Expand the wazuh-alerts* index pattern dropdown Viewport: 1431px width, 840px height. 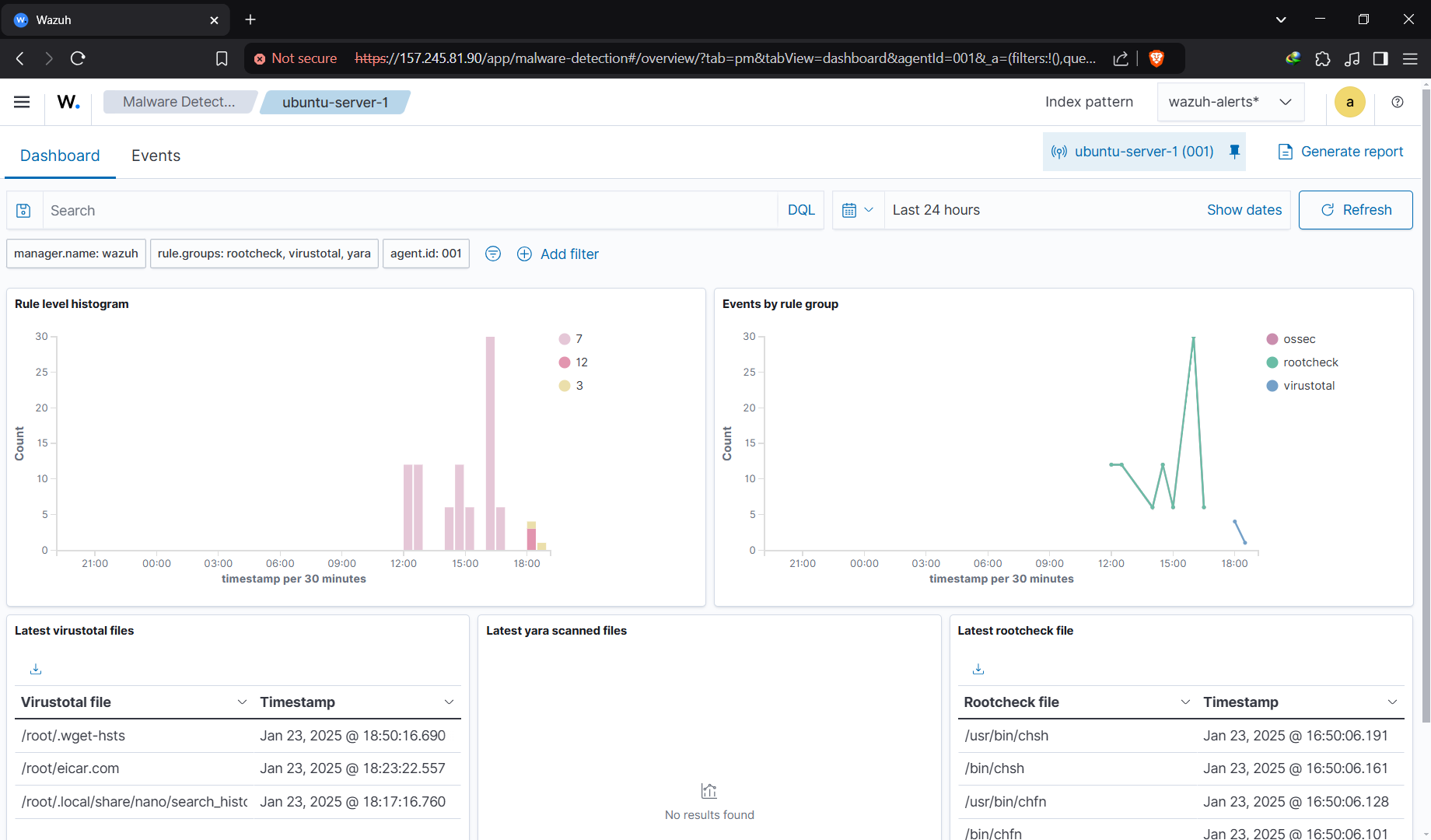tap(1230, 102)
